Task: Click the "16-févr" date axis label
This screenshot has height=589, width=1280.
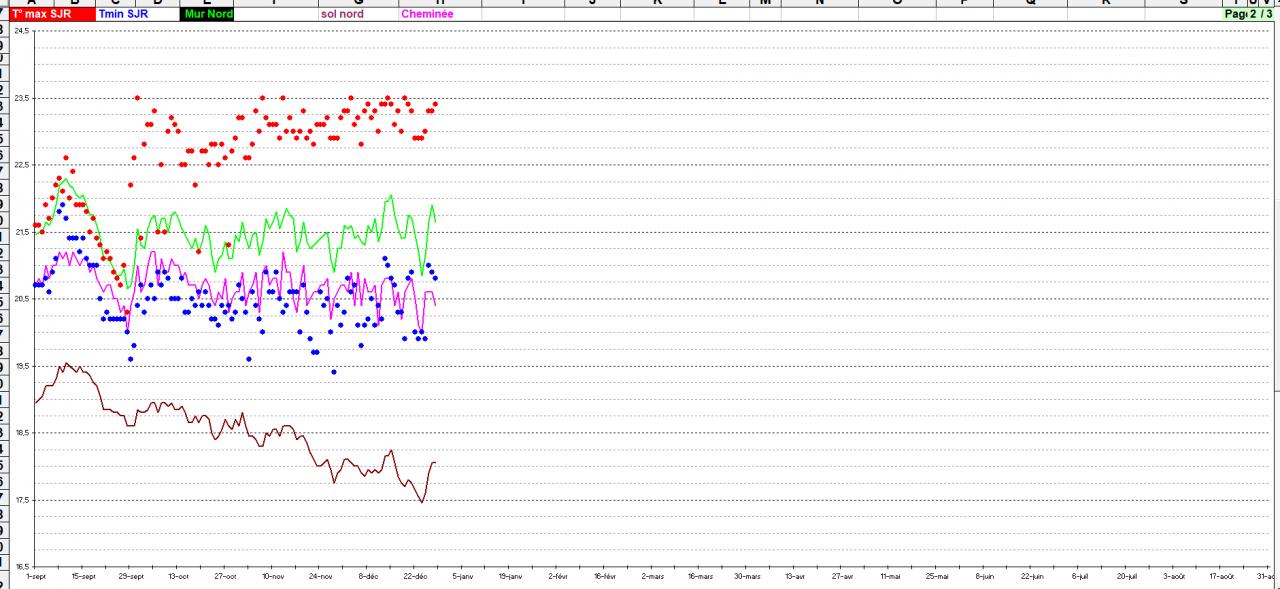Action: (x=605, y=577)
